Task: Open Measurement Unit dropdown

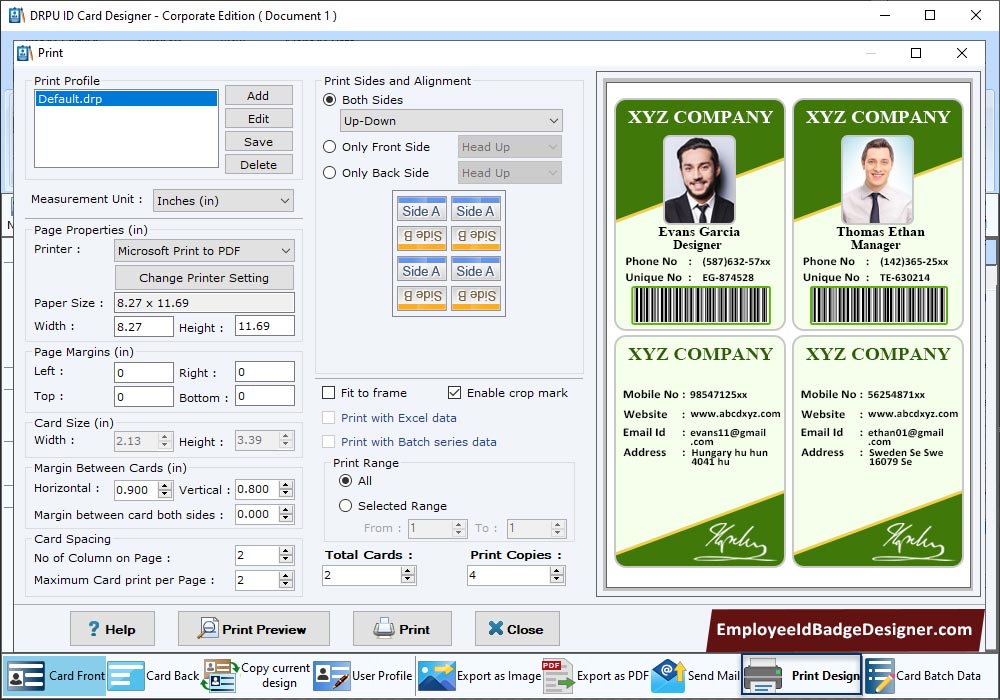Action: click(223, 201)
